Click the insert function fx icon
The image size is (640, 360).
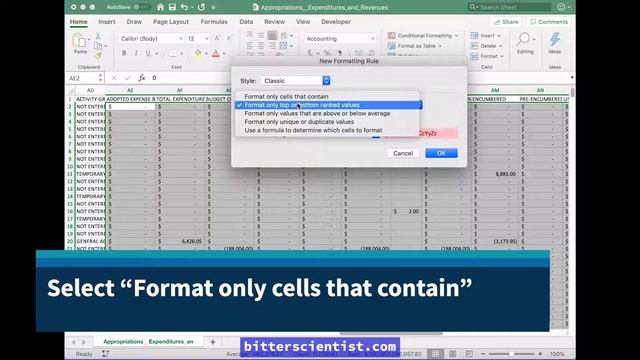[x=142, y=78]
